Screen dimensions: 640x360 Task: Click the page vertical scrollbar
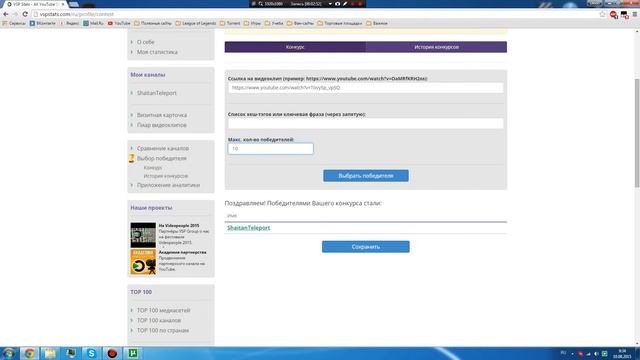(x=636, y=133)
